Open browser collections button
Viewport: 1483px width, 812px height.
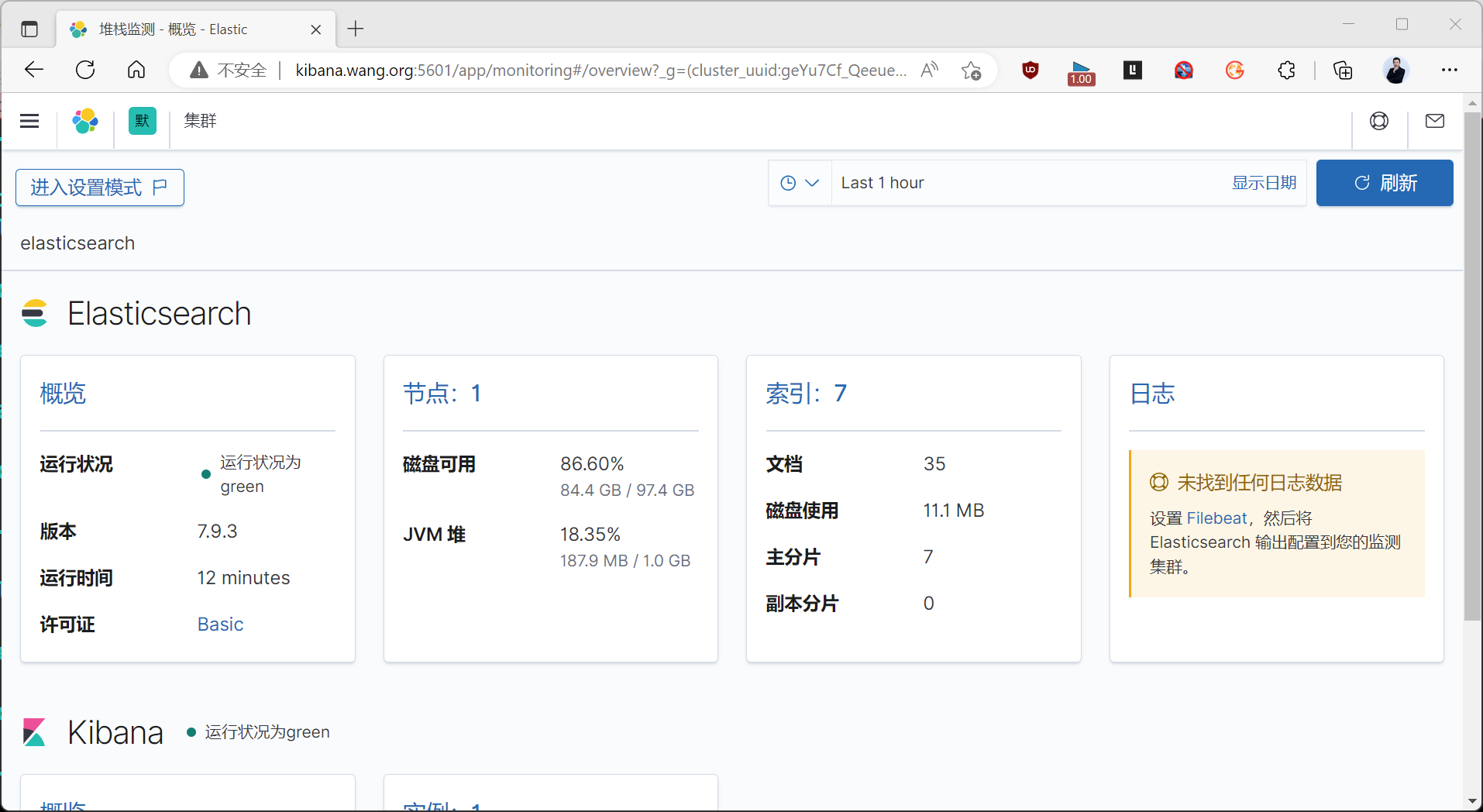(x=1343, y=71)
